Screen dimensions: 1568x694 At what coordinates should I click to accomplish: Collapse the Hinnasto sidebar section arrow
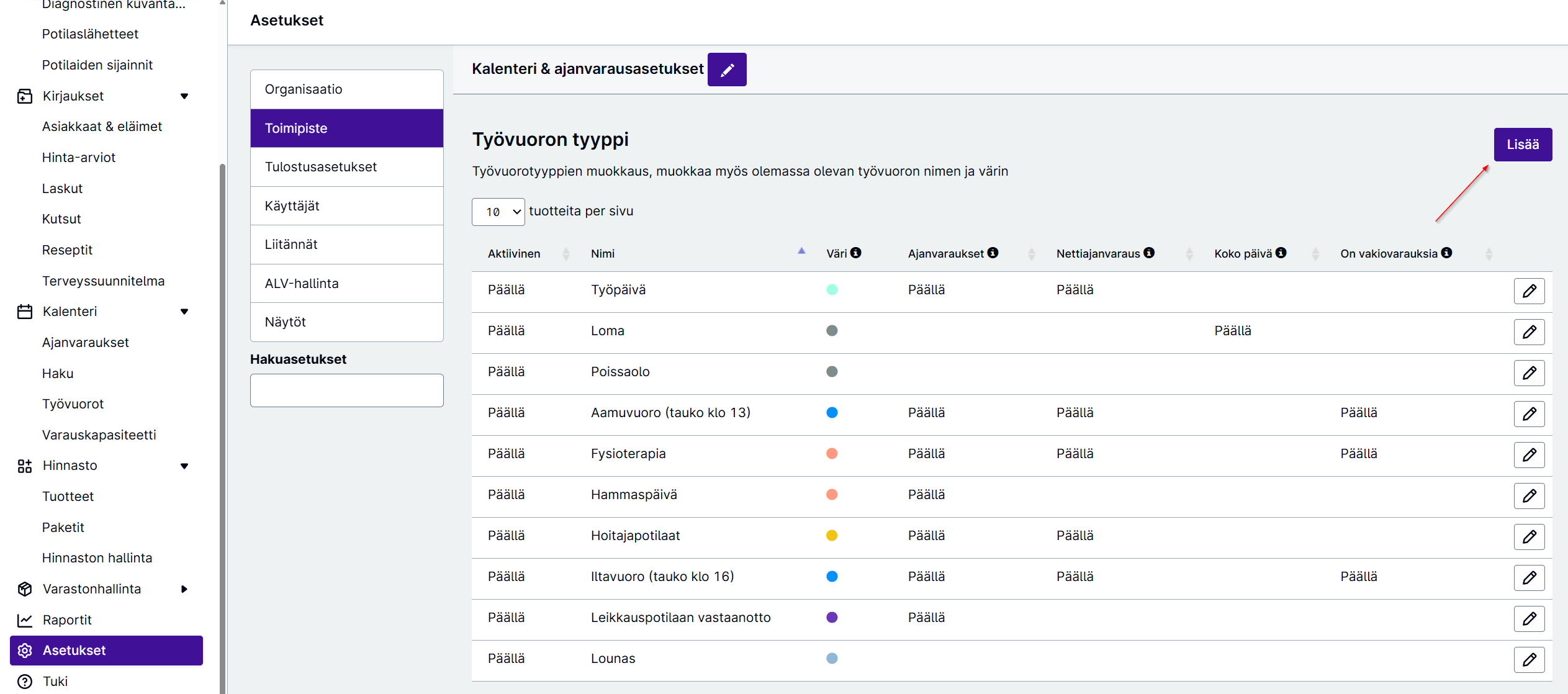[x=184, y=466]
